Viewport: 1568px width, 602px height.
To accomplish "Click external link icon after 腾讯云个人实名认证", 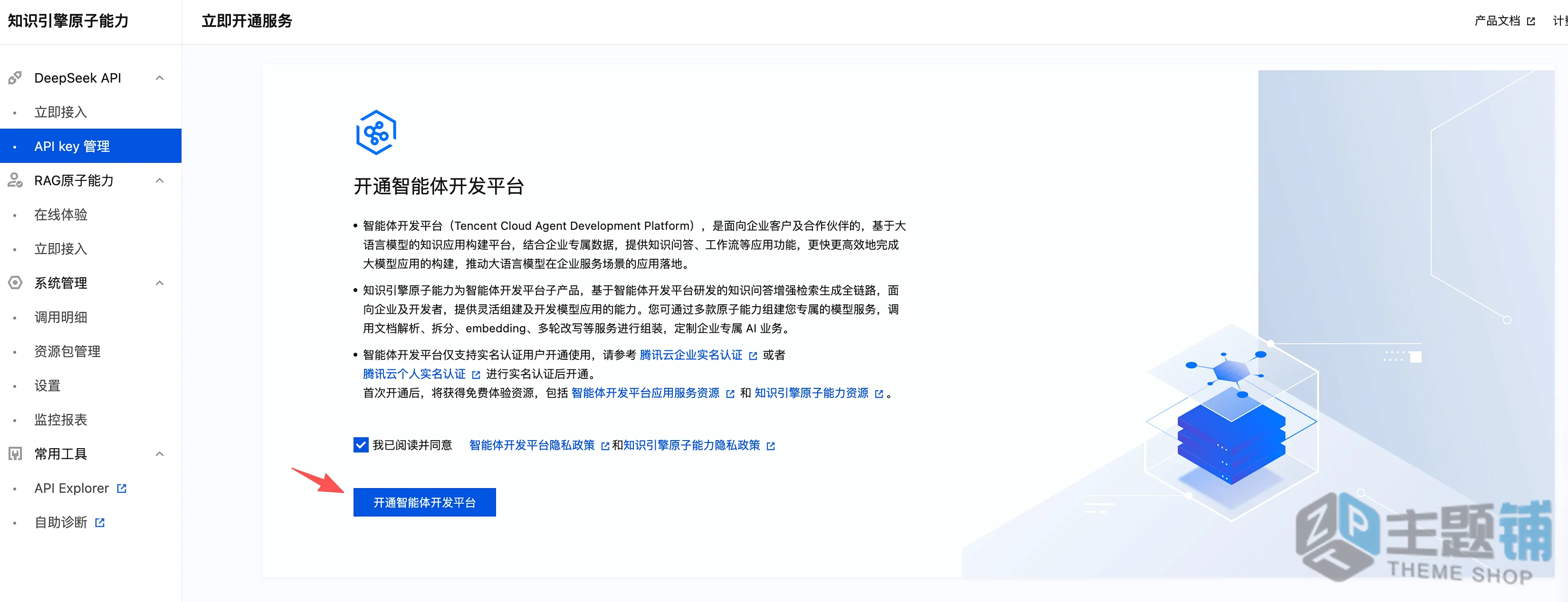I will pos(476,375).
